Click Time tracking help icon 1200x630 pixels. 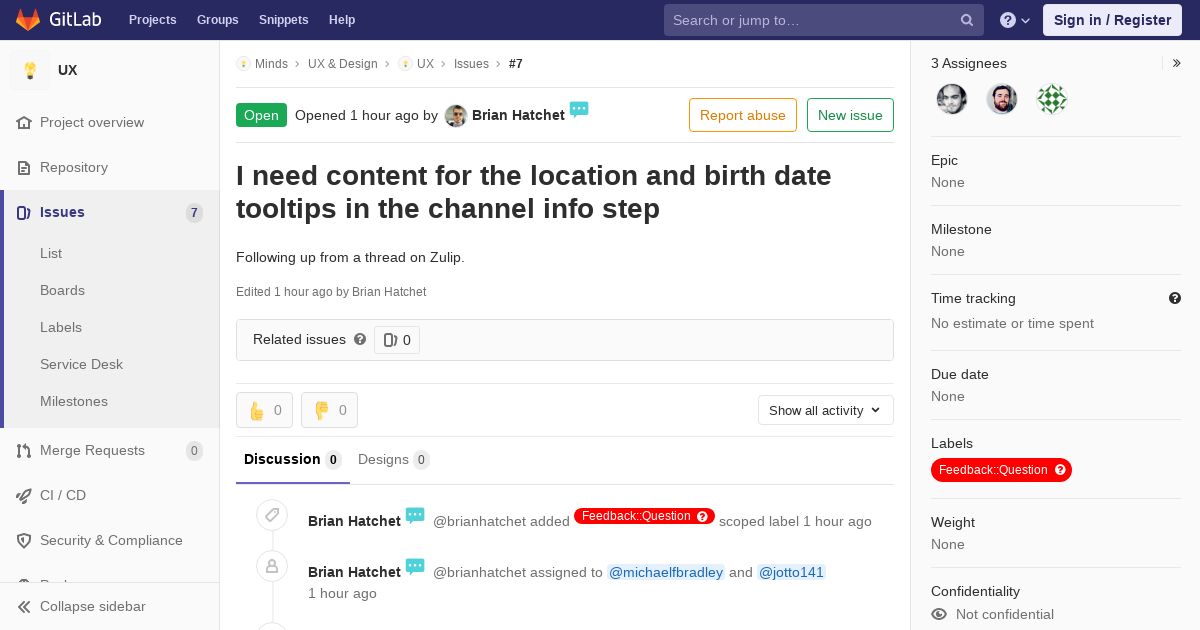point(1175,298)
